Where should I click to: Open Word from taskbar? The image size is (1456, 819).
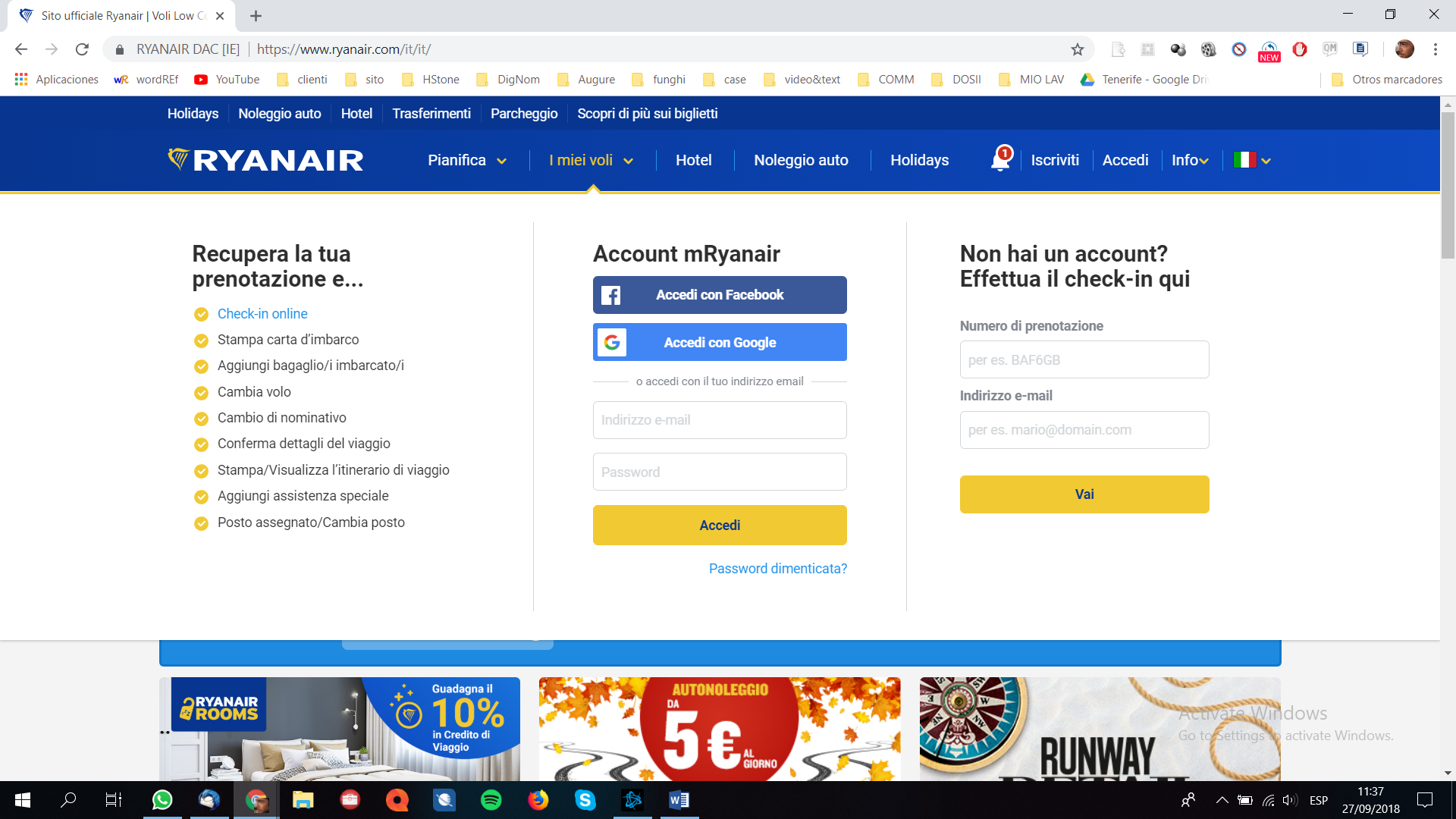(x=679, y=800)
